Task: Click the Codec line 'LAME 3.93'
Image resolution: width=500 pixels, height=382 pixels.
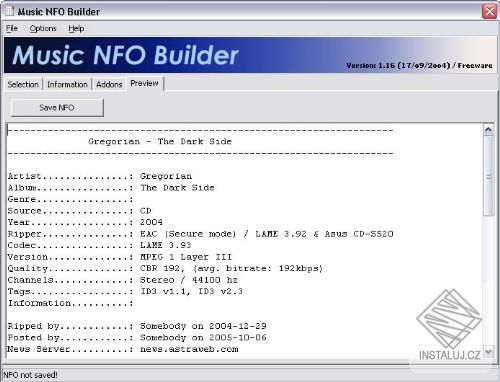Action: click(99, 245)
